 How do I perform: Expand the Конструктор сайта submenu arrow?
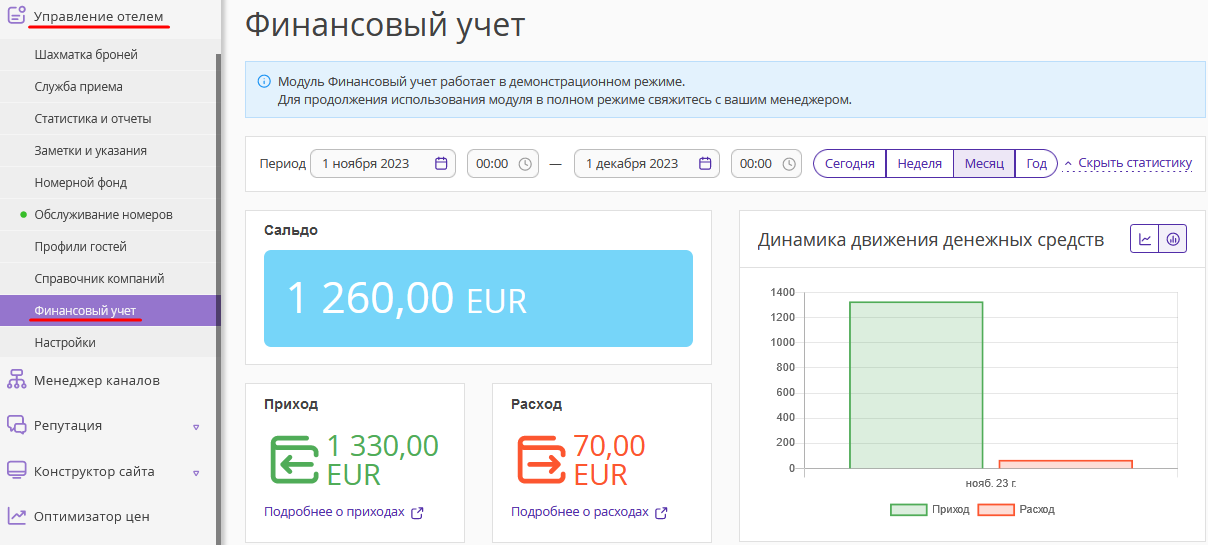tap(196, 473)
